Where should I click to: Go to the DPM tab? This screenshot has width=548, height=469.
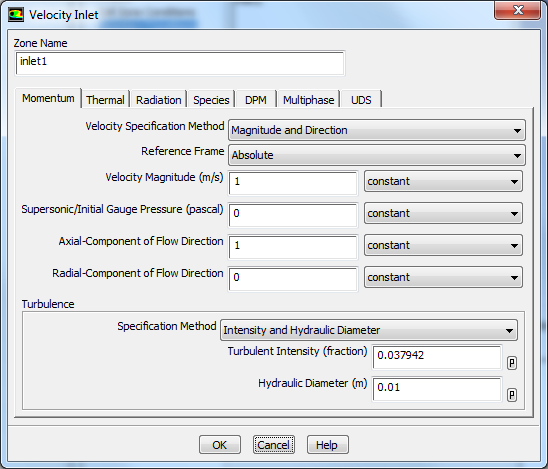[255, 100]
